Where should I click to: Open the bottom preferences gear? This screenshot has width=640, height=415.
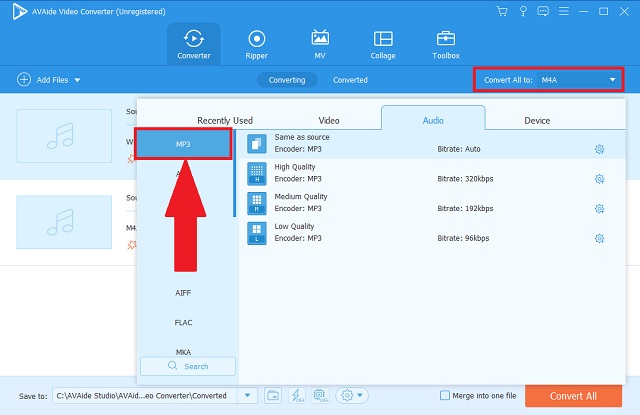(x=347, y=395)
